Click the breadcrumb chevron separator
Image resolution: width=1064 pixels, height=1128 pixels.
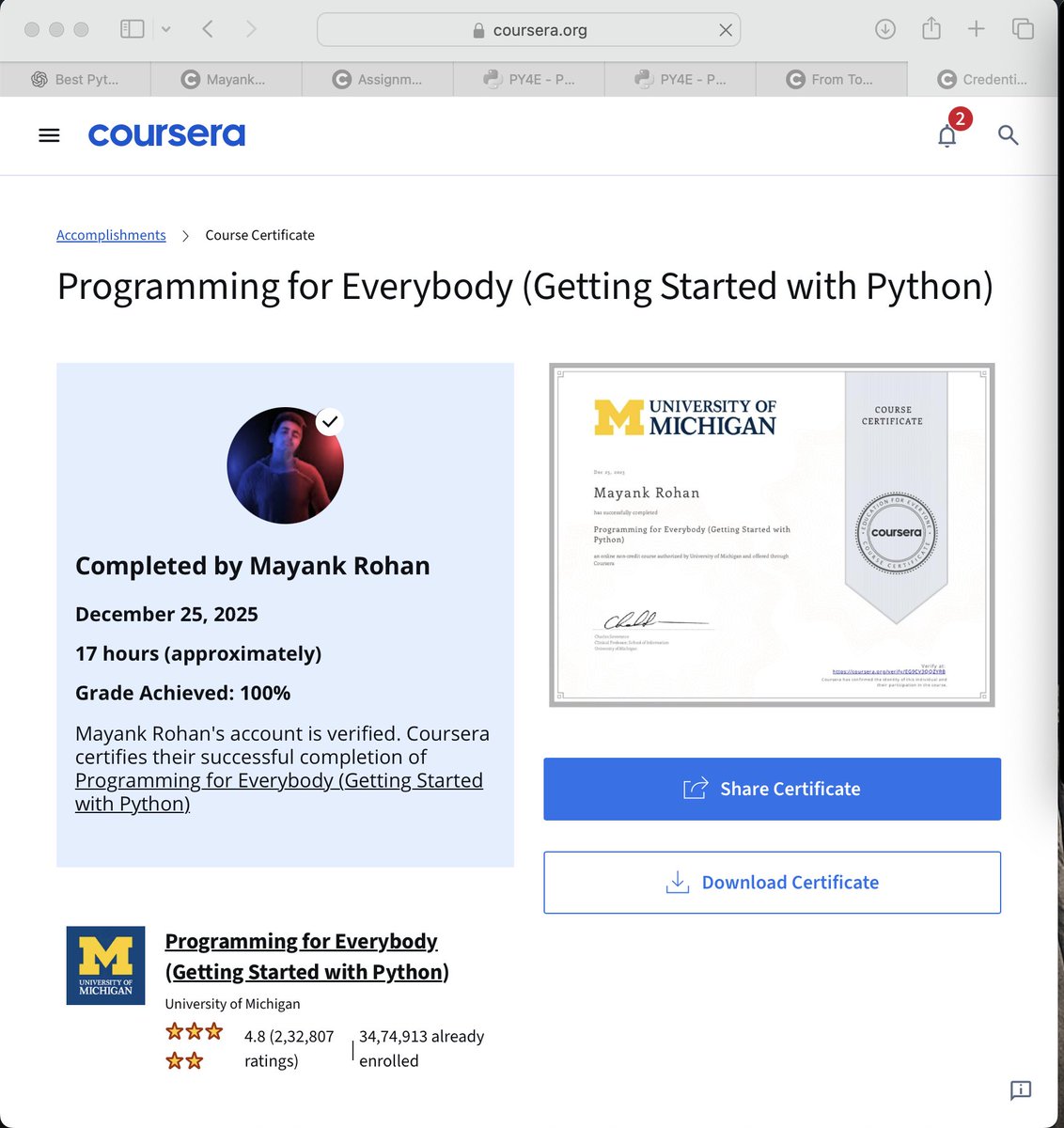[x=185, y=235]
